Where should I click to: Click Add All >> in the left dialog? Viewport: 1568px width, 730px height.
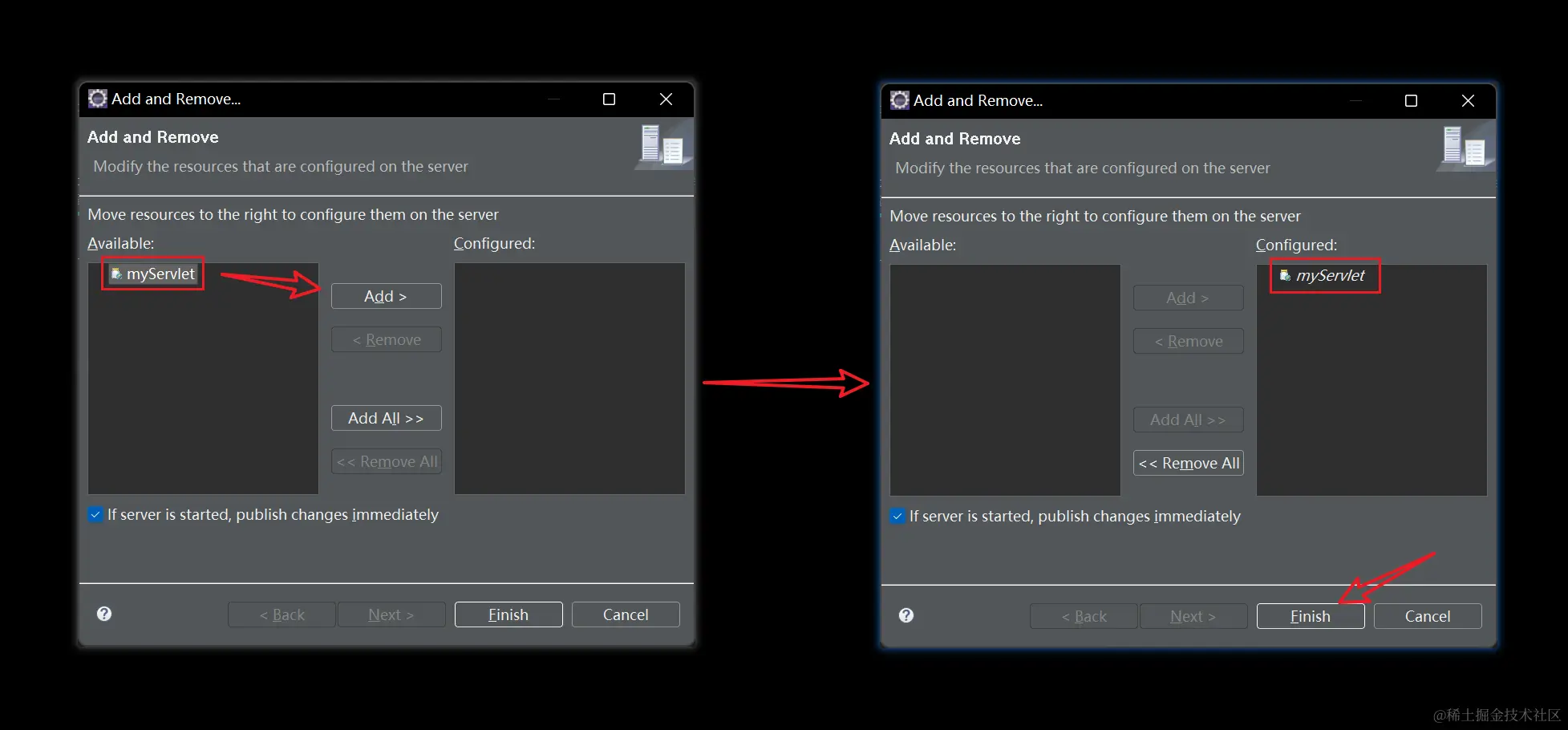[x=386, y=418]
